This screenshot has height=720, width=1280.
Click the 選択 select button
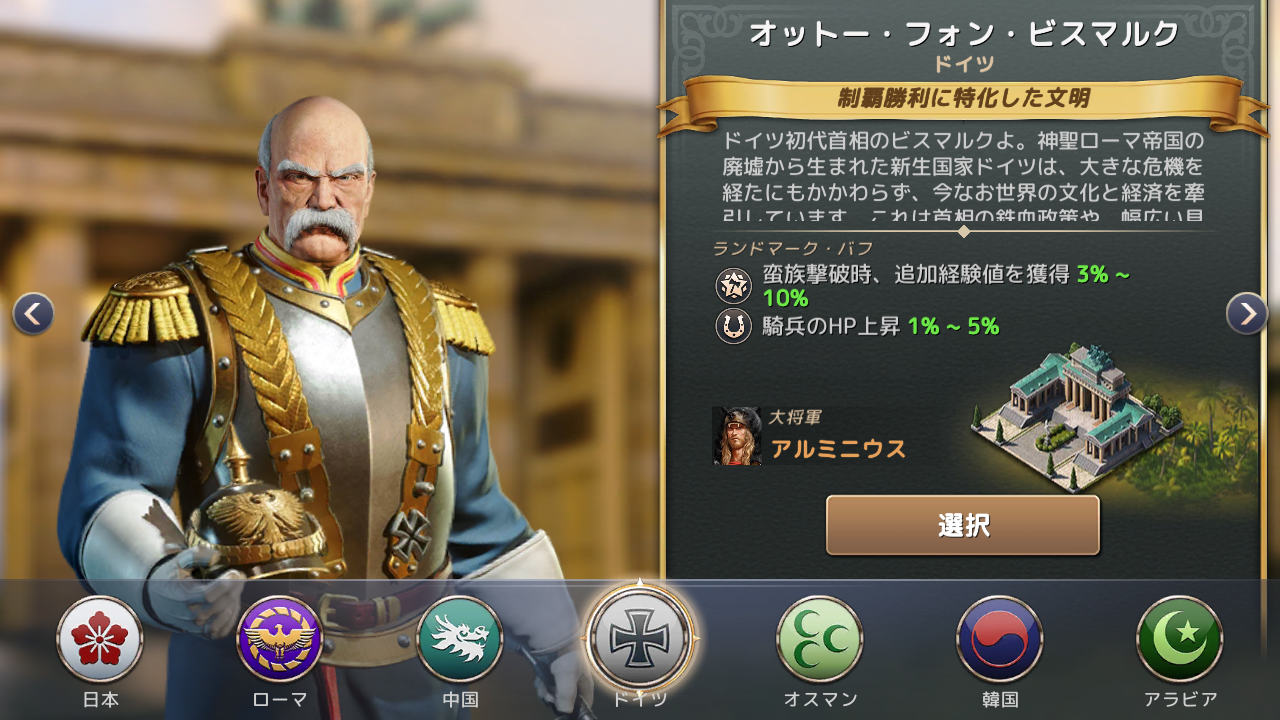click(963, 525)
